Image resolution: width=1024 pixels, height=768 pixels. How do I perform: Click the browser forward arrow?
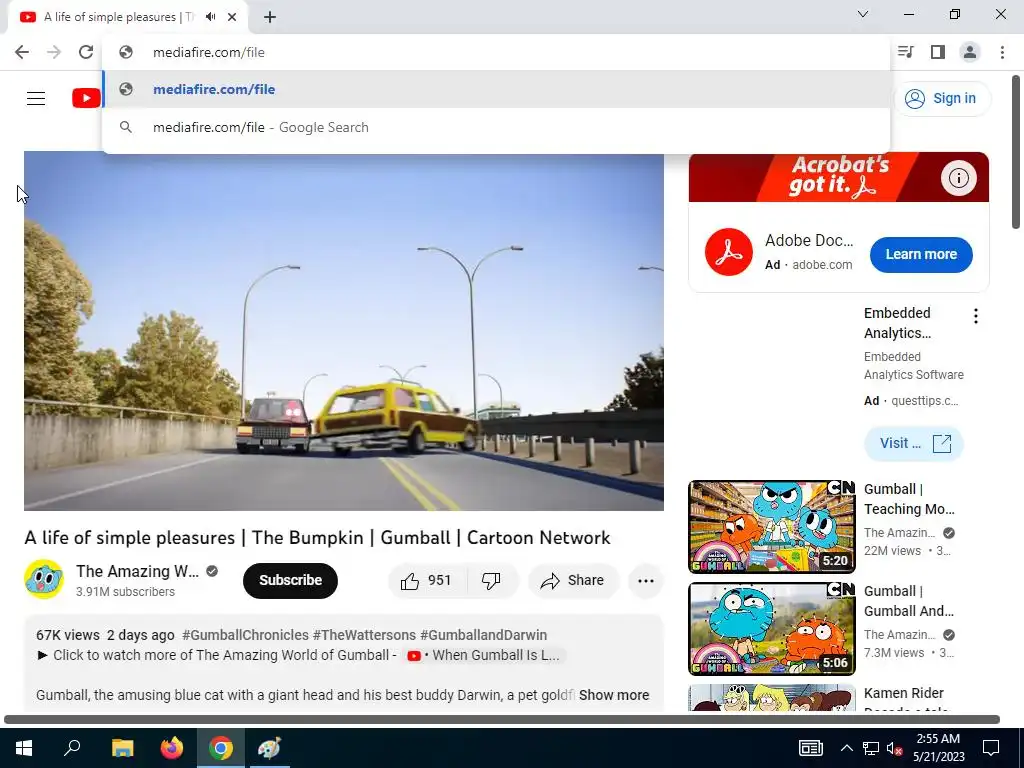click(x=54, y=52)
